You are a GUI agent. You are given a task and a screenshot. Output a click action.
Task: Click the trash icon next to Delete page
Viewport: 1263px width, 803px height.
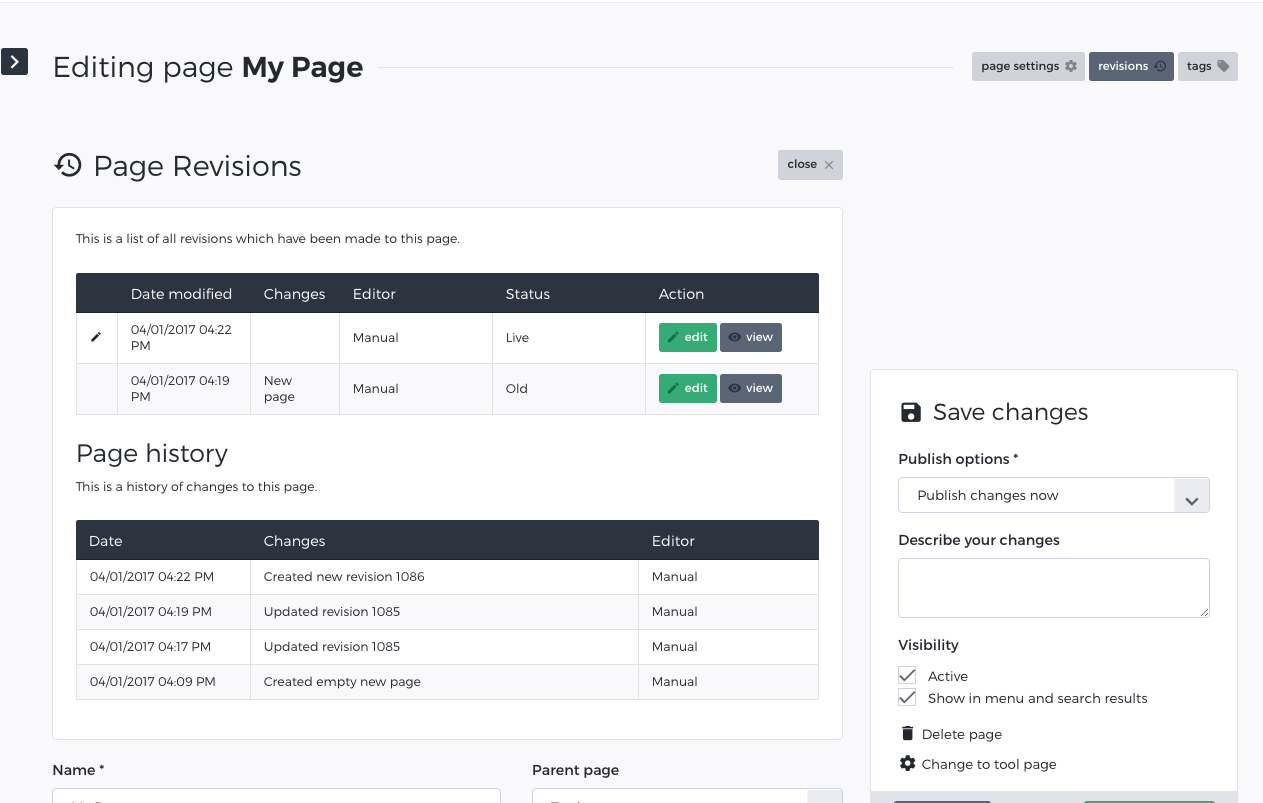[x=907, y=733]
